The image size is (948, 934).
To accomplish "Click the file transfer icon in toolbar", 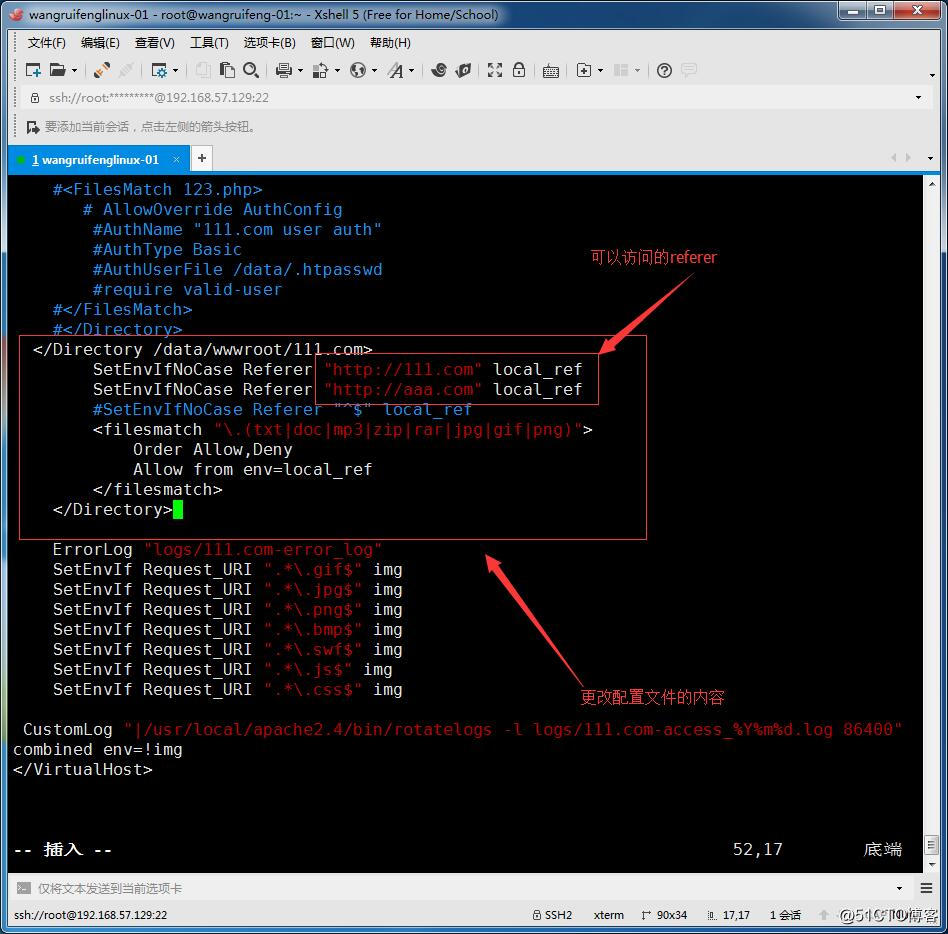I will tap(320, 71).
